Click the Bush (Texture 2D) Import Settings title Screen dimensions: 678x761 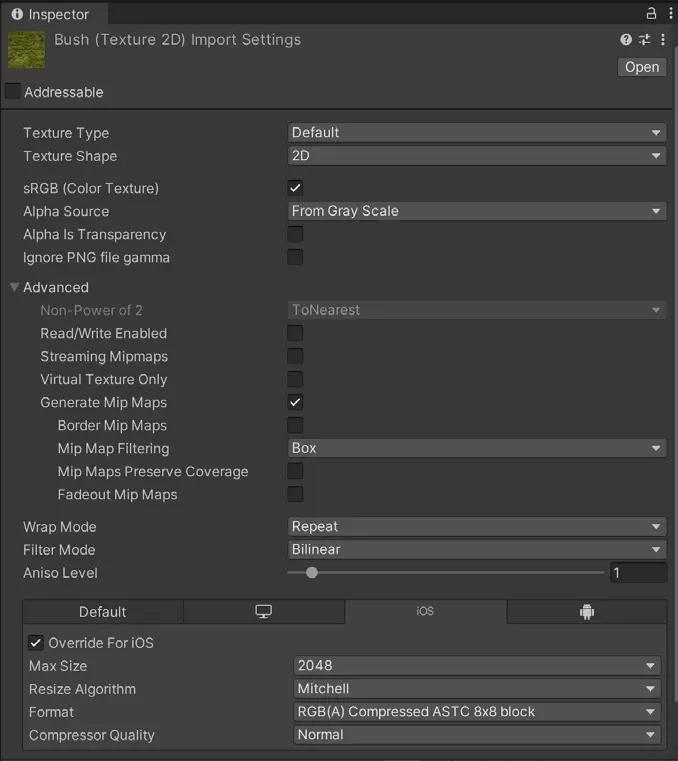(x=178, y=40)
